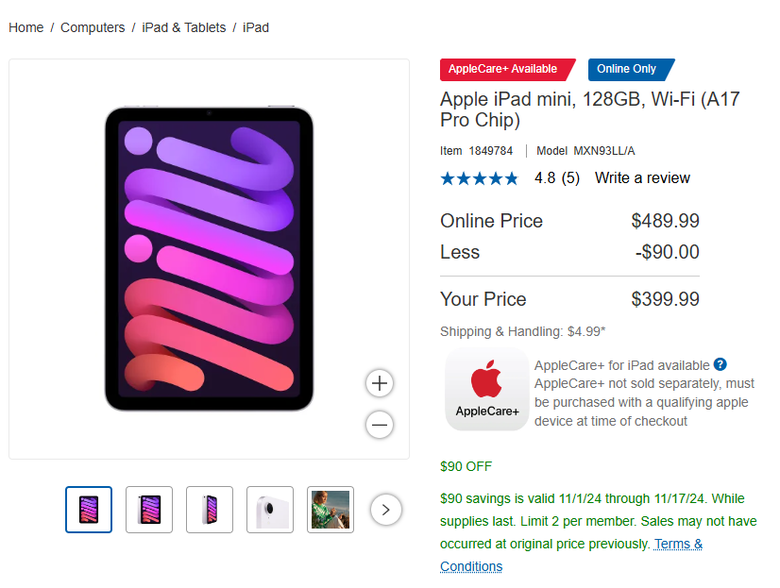Click Write a review
Viewport: 780px width, 588px height.
point(642,178)
